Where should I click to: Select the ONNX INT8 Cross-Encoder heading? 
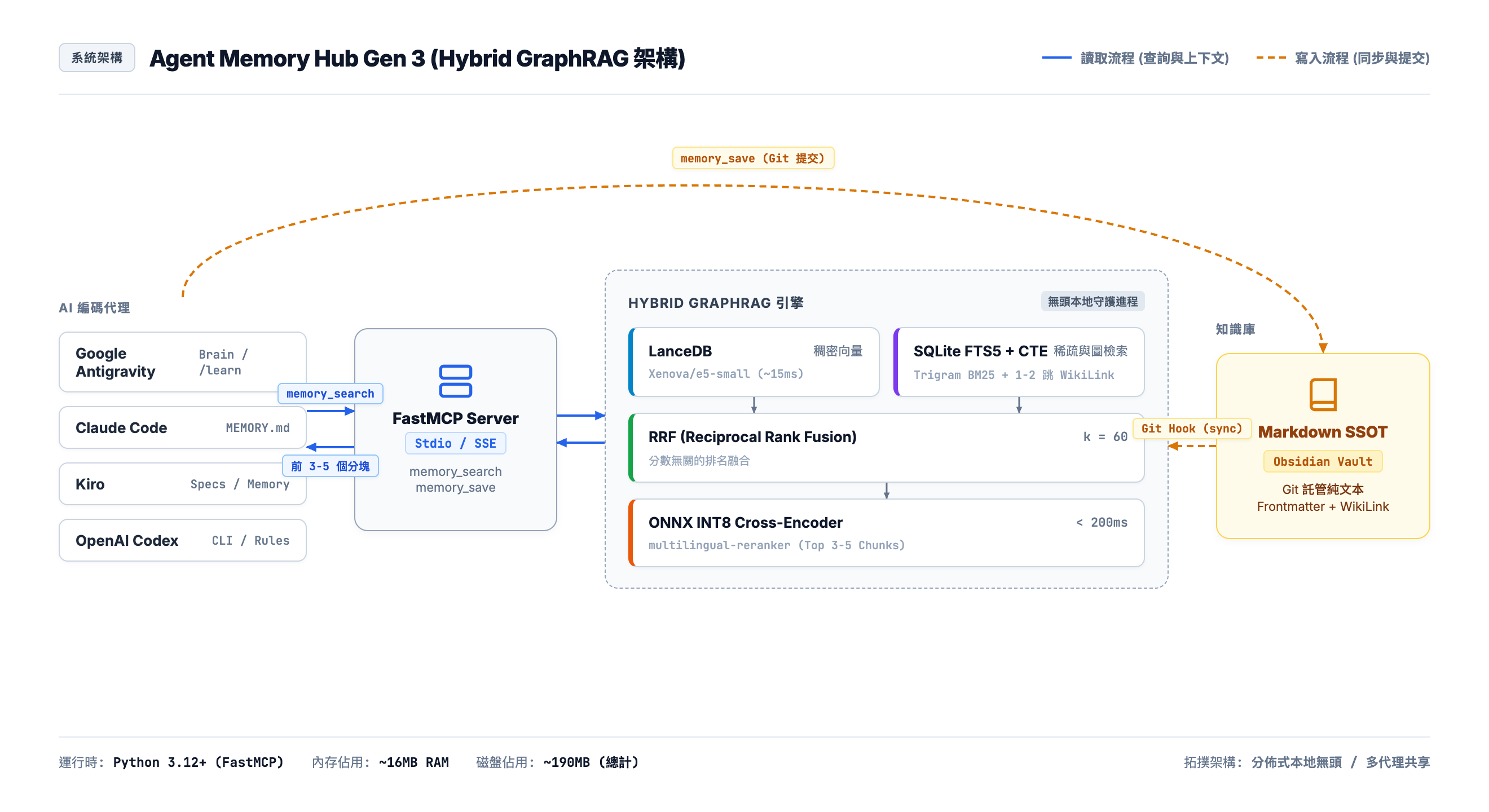pyautogui.click(x=745, y=523)
